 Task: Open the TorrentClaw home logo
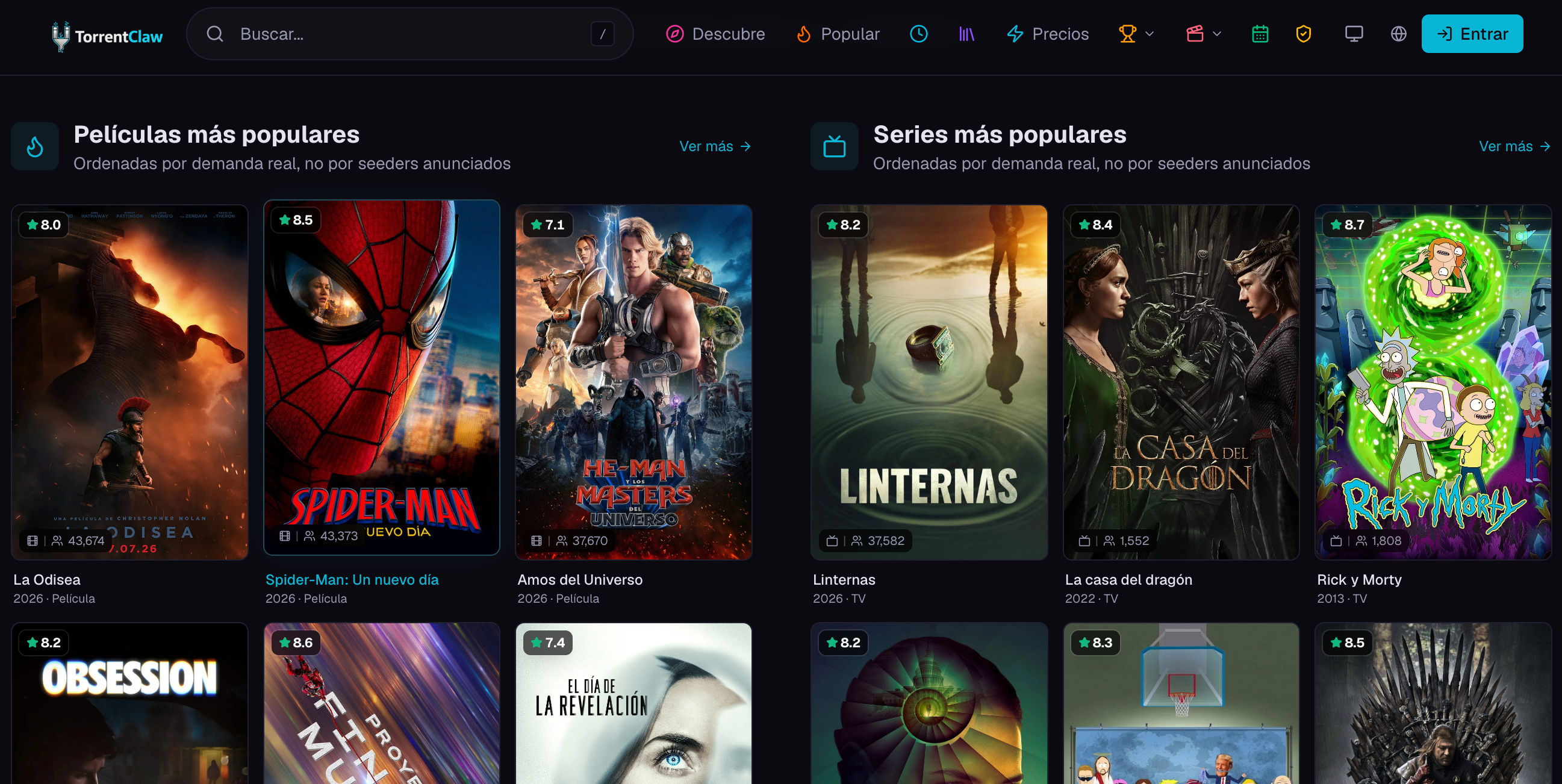pyautogui.click(x=107, y=36)
